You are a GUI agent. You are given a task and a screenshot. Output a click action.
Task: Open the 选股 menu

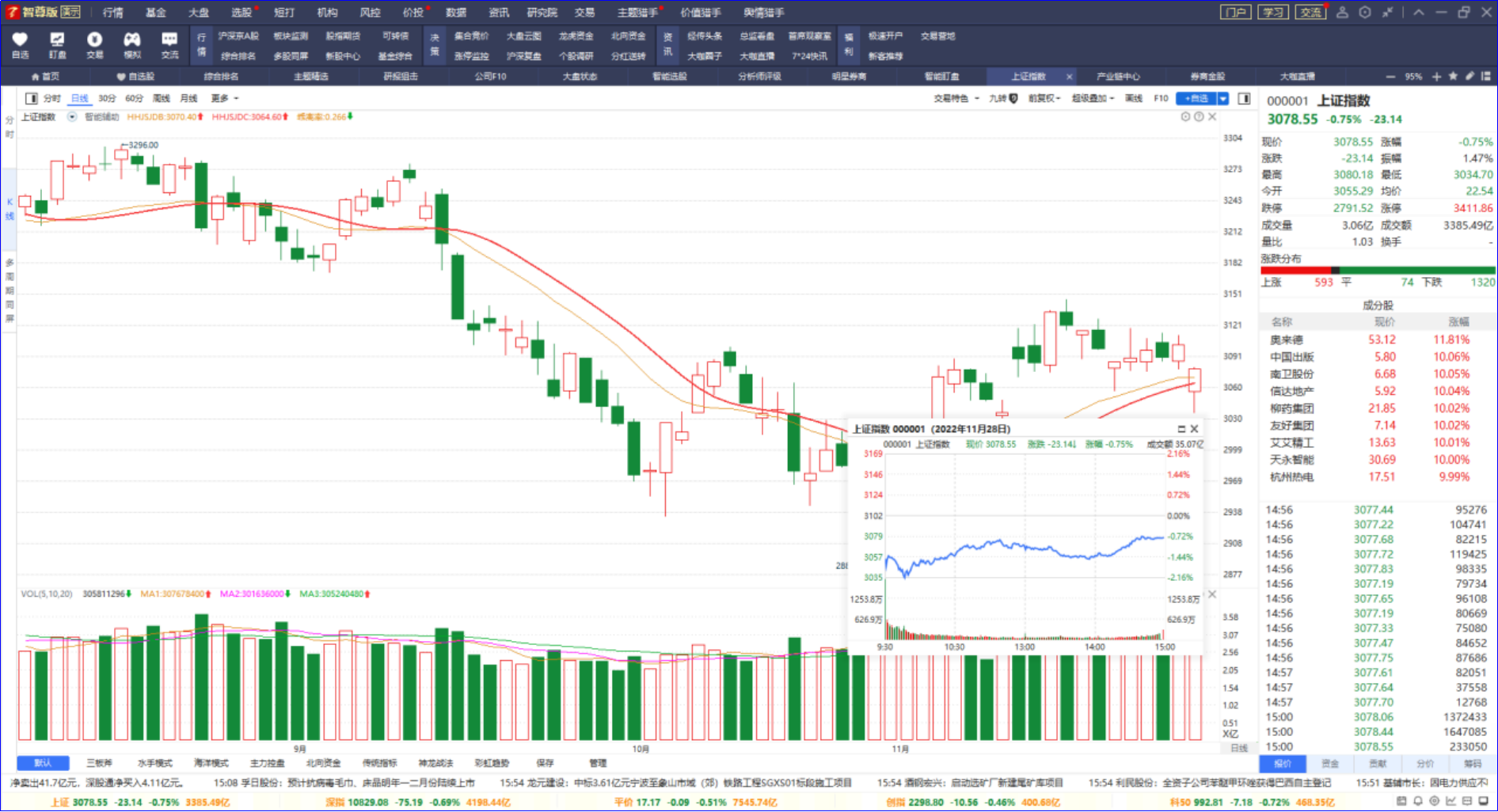(241, 12)
